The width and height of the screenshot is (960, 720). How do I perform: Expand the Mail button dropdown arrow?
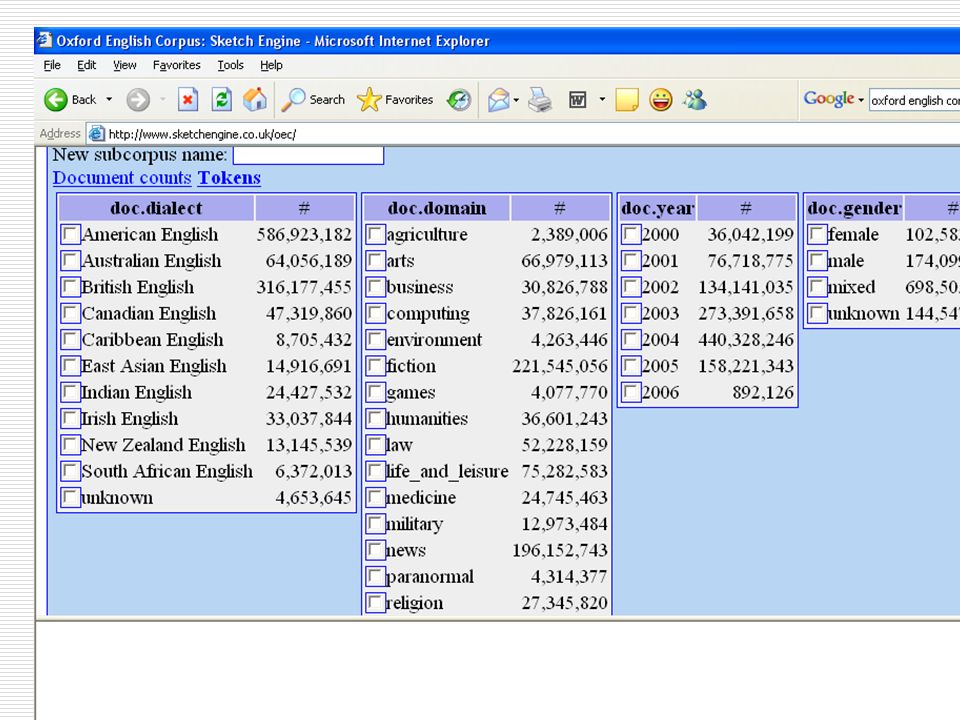point(516,99)
